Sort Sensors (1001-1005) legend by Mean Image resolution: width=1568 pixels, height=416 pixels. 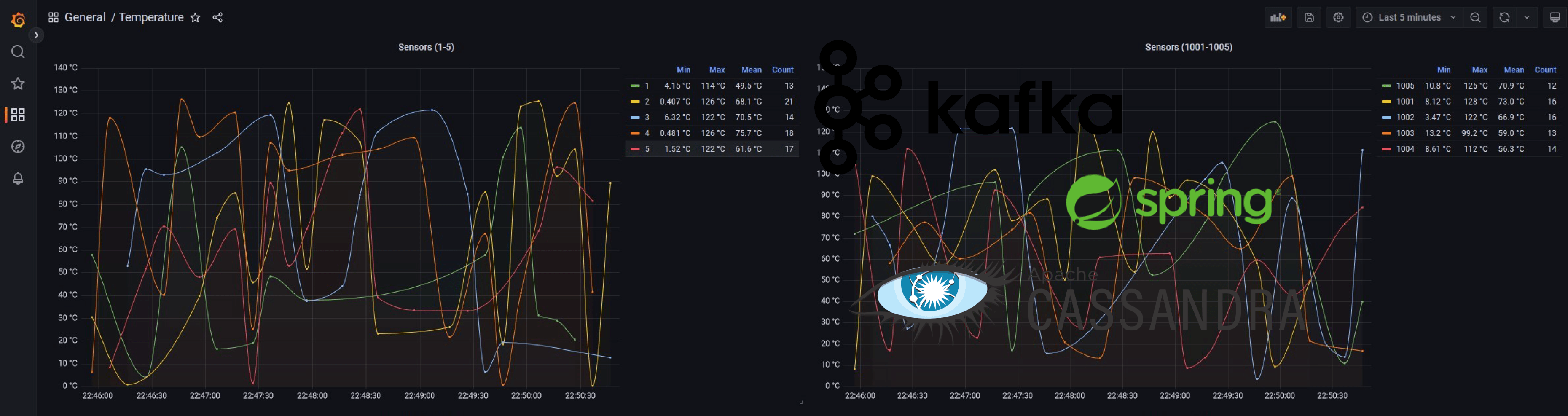(x=1514, y=70)
